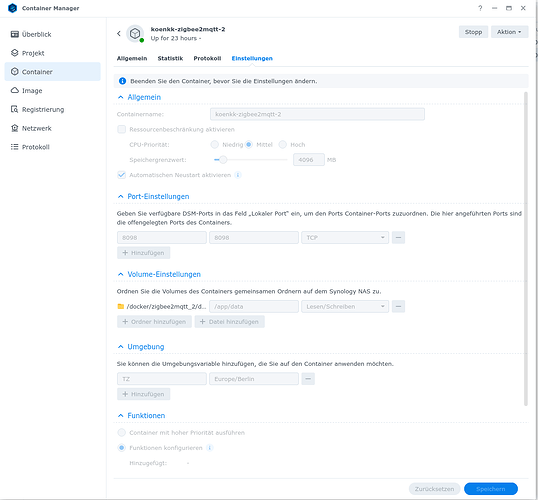Click the Stopp button
This screenshot has height=500, width=538.
point(473,32)
